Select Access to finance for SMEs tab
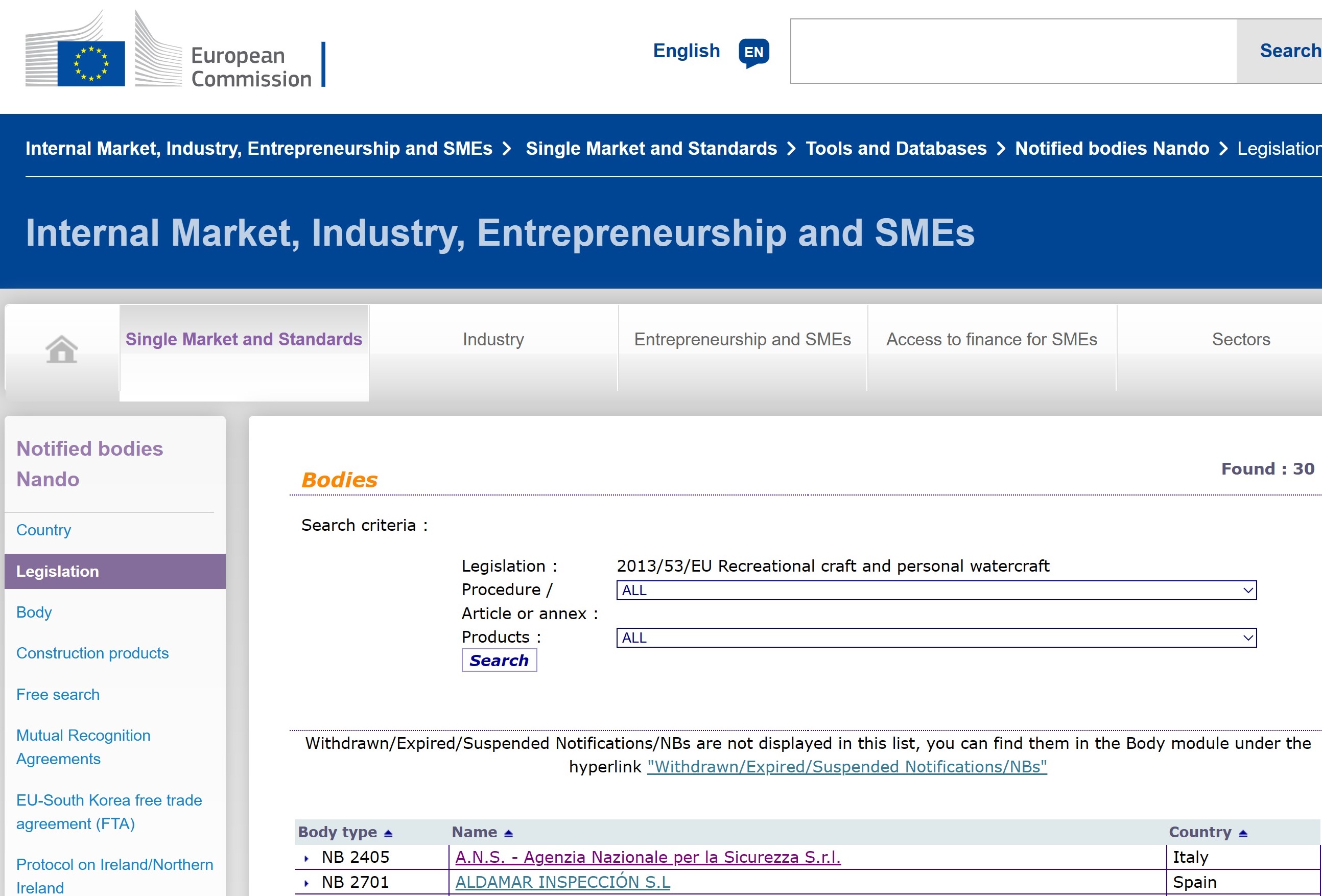The width and height of the screenshot is (1322, 896). coord(991,340)
